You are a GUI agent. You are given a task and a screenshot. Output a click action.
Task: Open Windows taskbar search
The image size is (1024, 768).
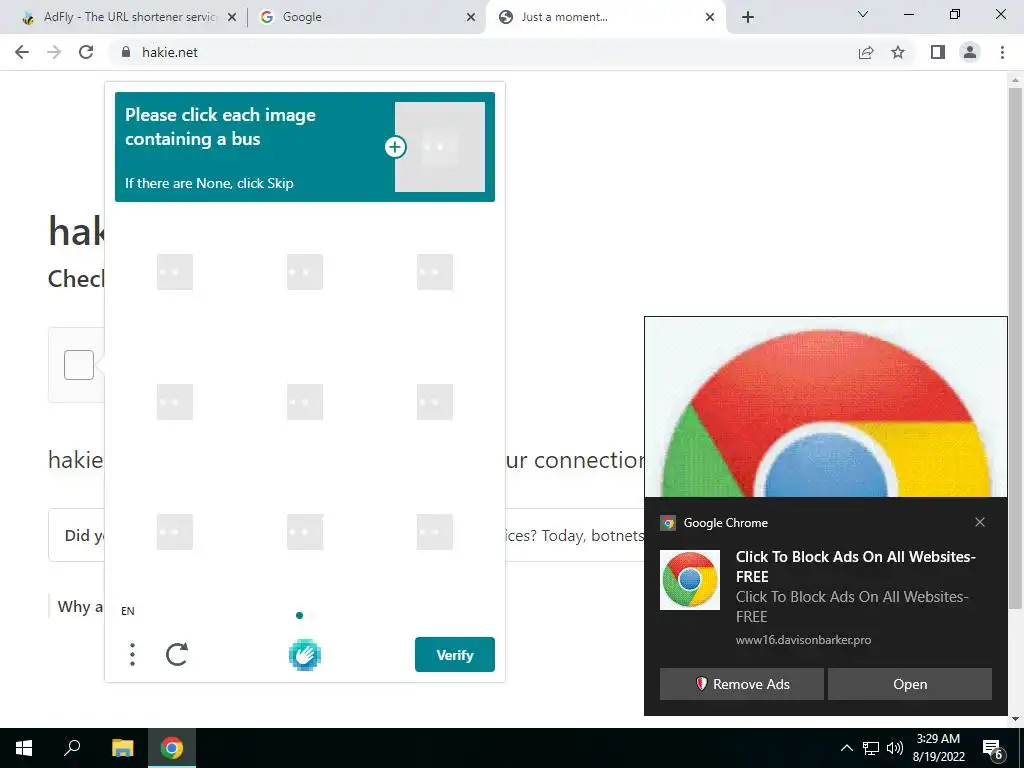(x=72, y=748)
